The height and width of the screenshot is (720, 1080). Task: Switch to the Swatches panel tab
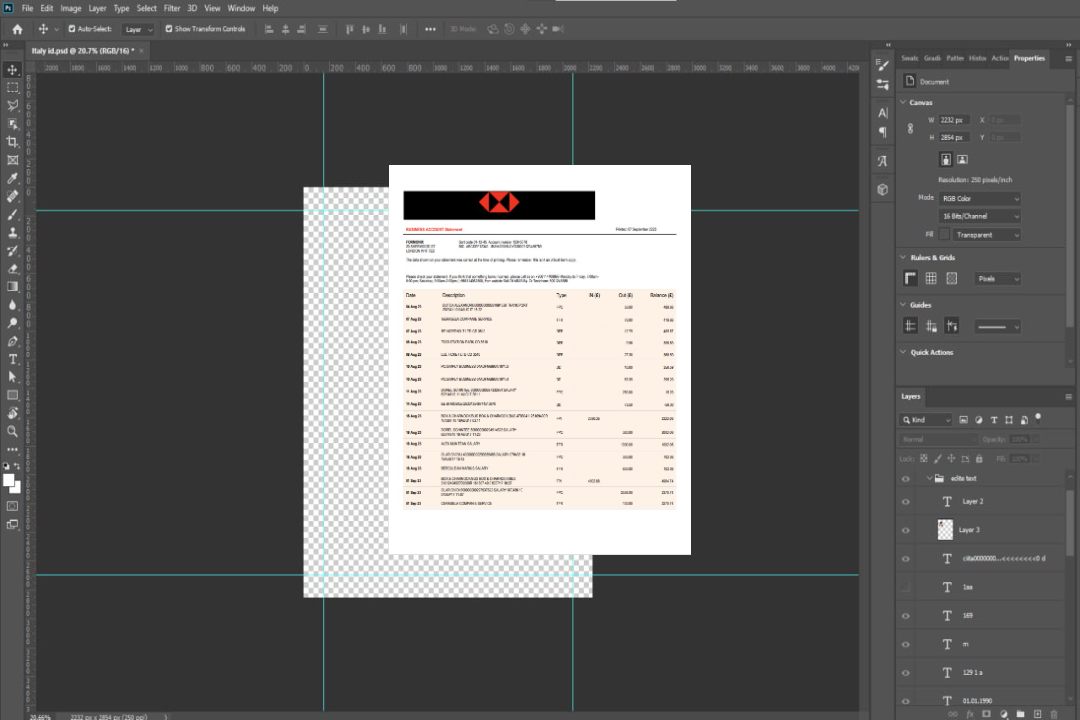click(909, 58)
